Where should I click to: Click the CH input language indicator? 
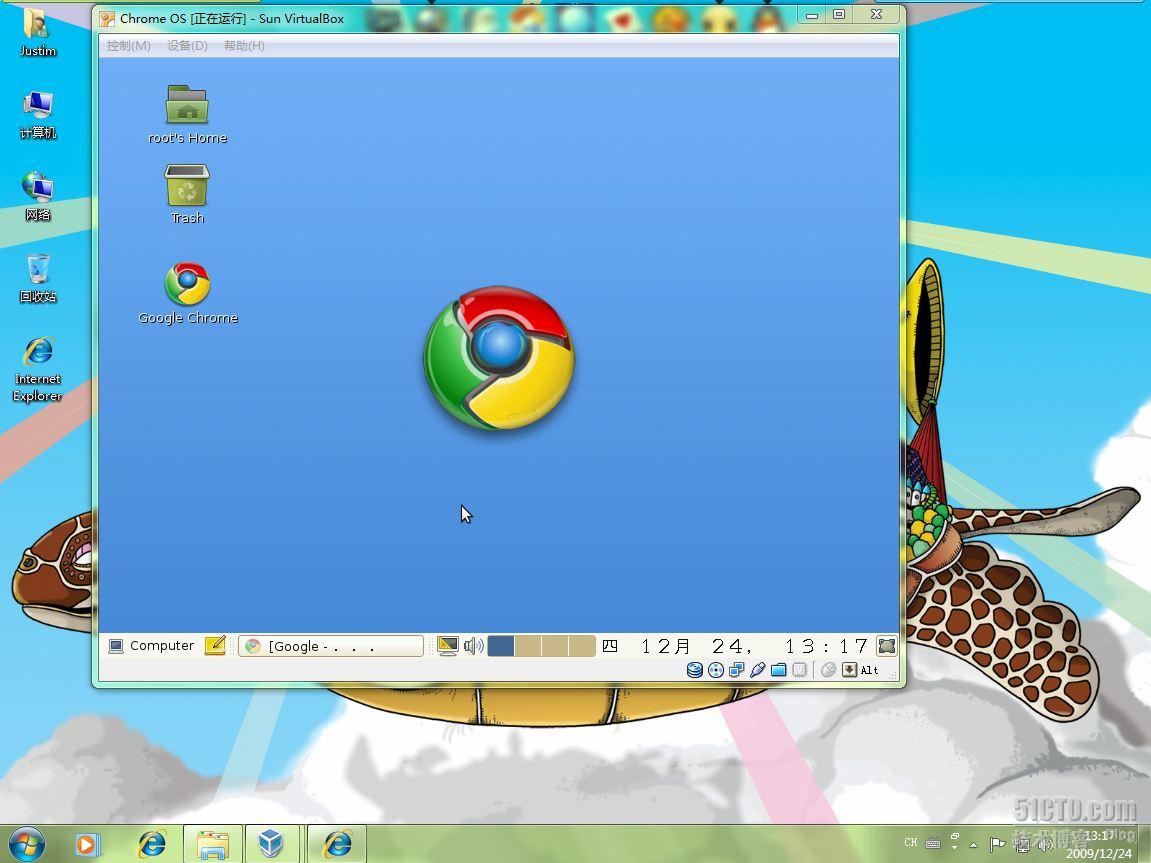911,842
